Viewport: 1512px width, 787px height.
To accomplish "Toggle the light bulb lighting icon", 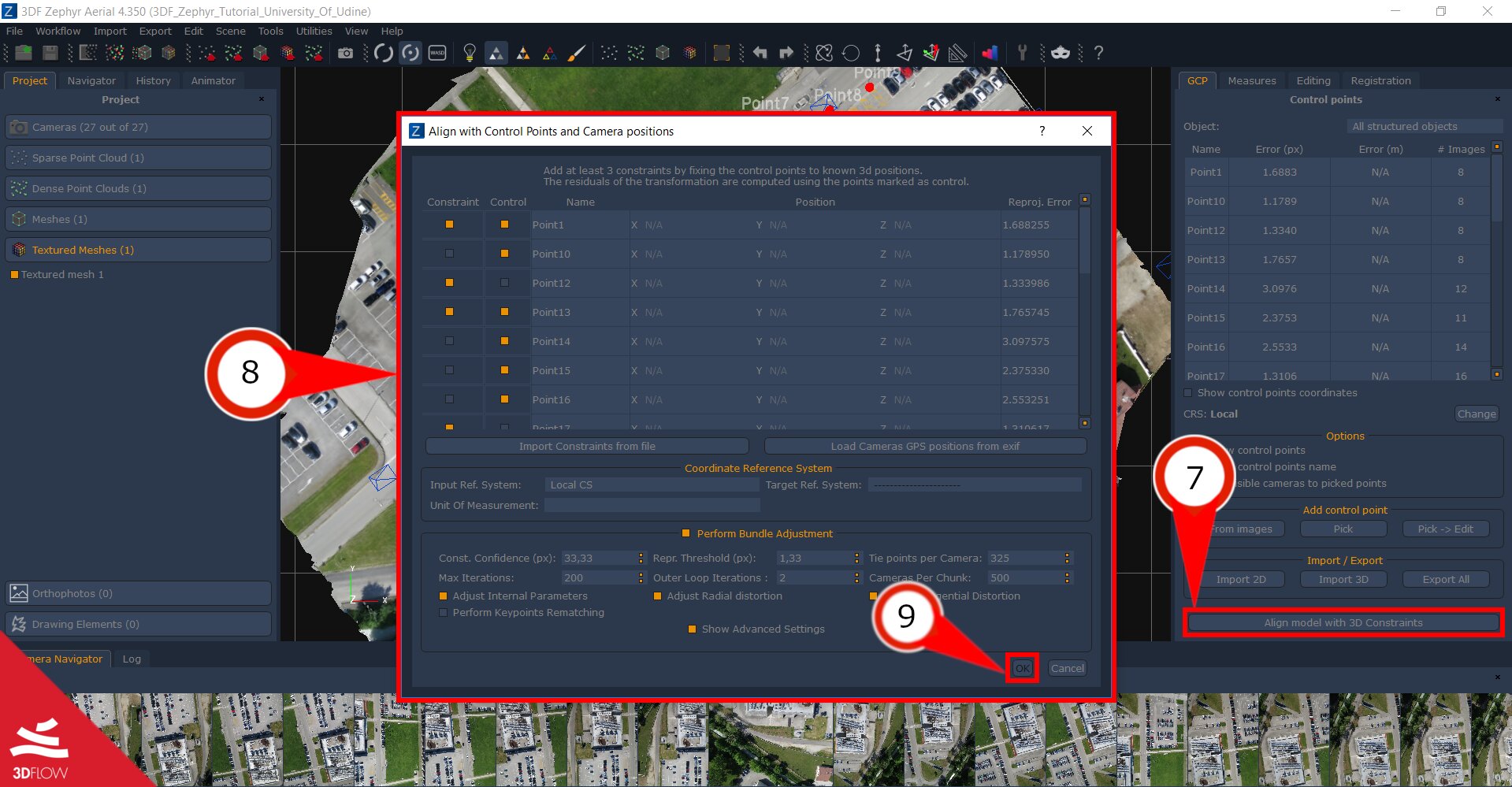I will pyautogui.click(x=470, y=53).
